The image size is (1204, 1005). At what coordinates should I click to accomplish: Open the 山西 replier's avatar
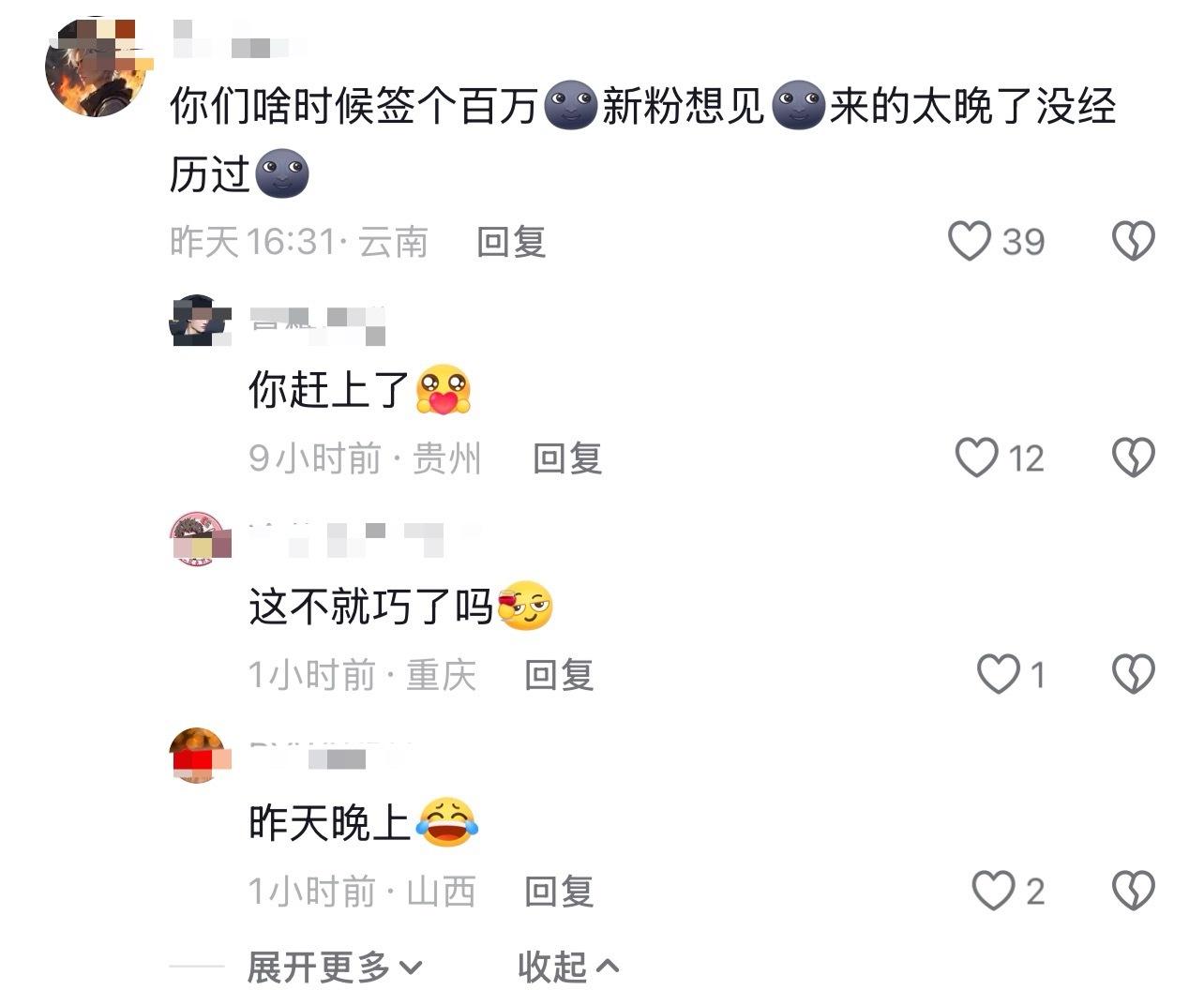point(200,755)
